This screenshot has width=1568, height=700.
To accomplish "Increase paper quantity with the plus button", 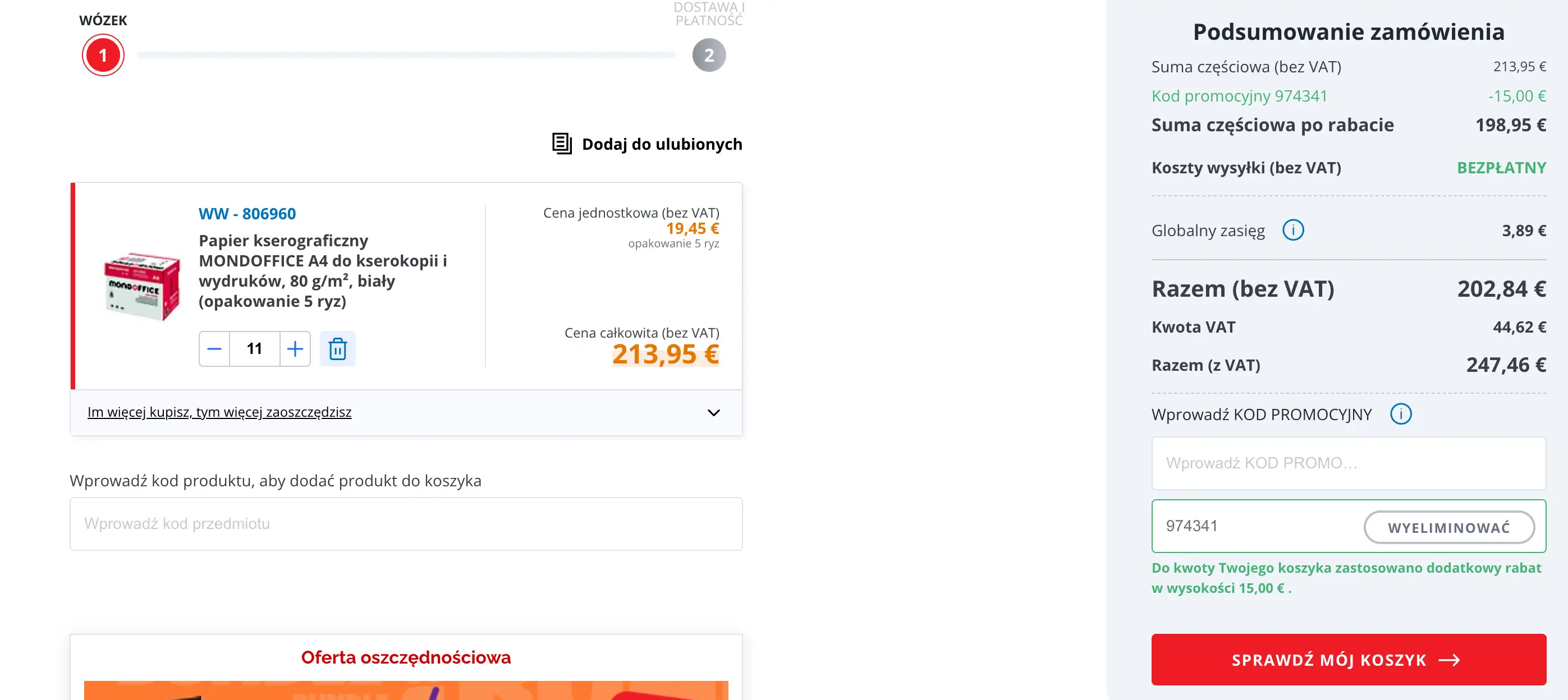I will click(295, 349).
